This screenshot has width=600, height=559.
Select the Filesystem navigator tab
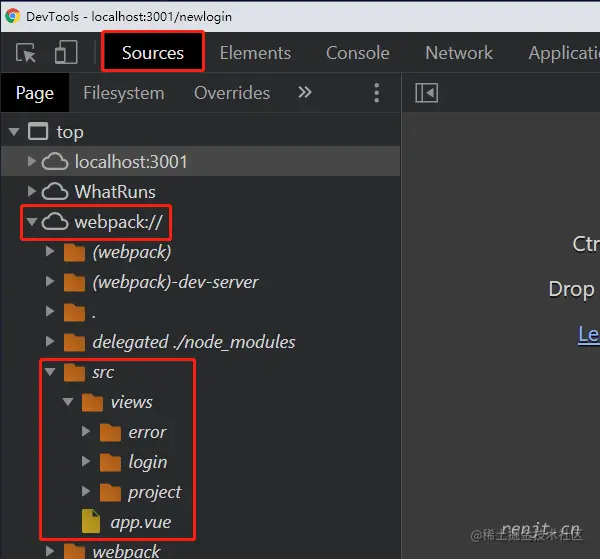(x=124, y=93)
